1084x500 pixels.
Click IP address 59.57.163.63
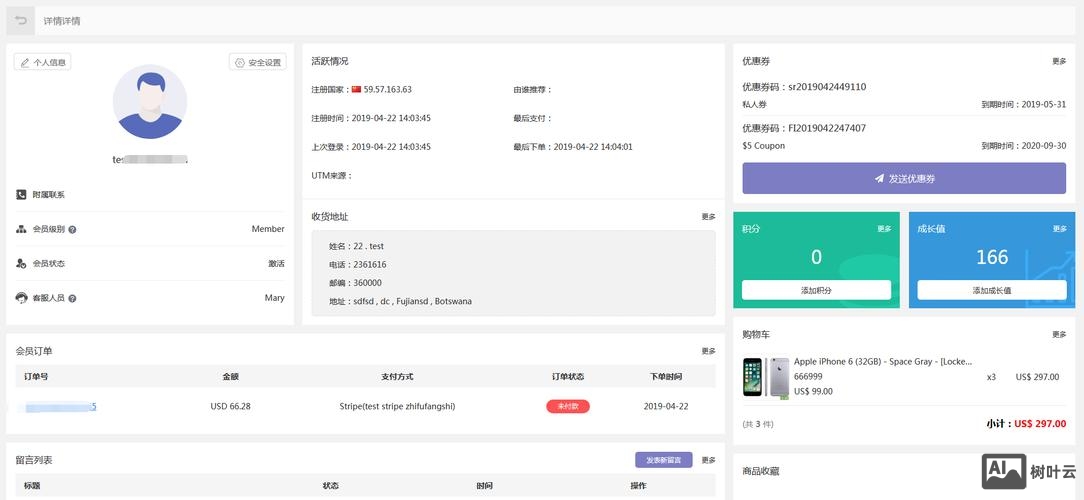[x=388, y=89]
